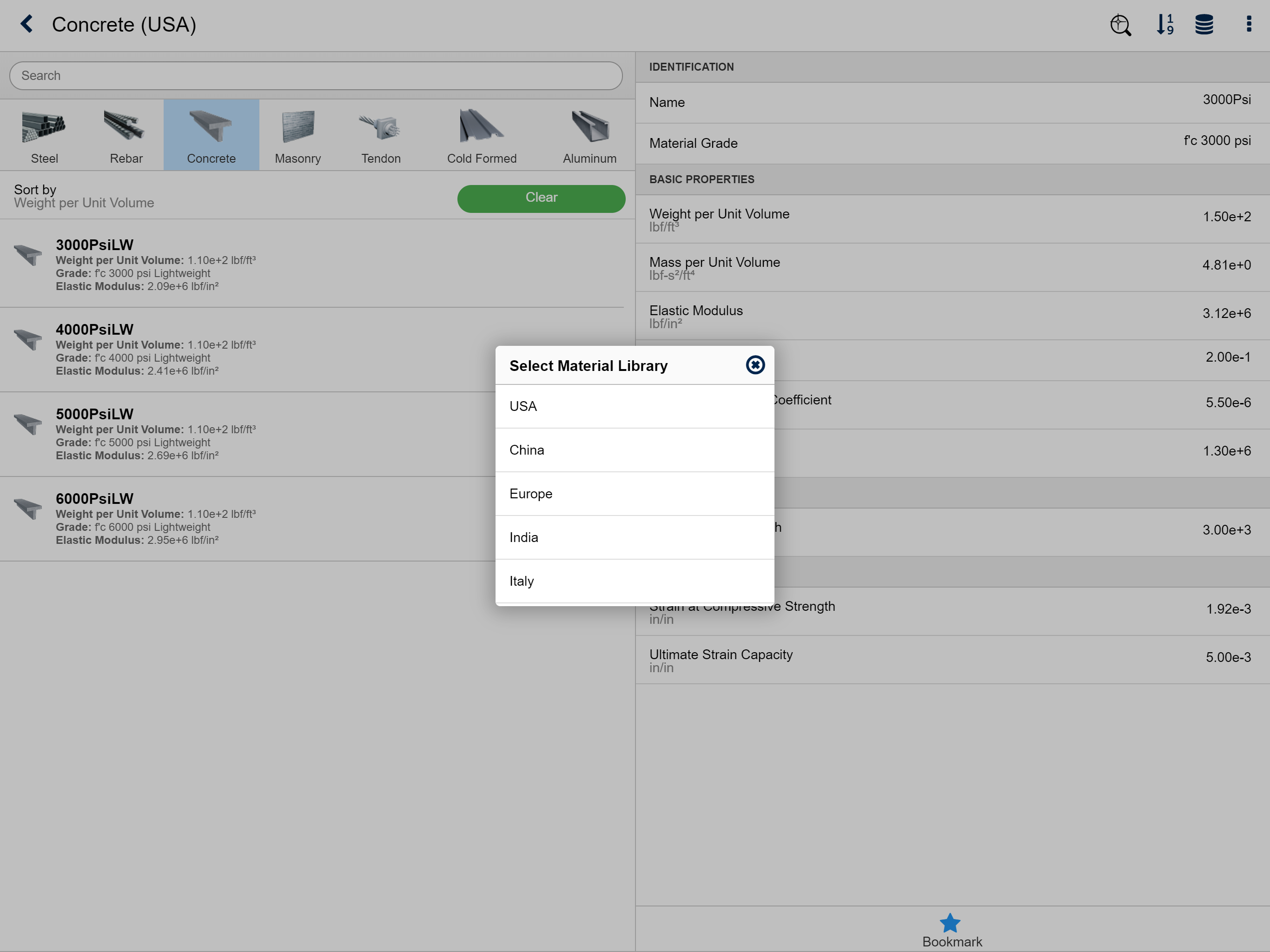Select the Masonry material category
This screenshot has height=952, width=1270.
pos(298,136)
